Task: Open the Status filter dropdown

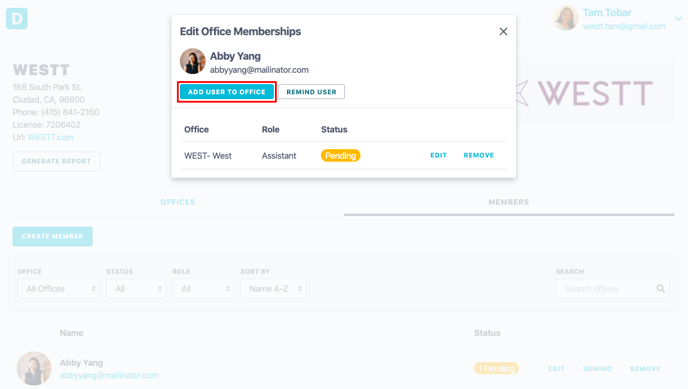Action: (136, 289)
